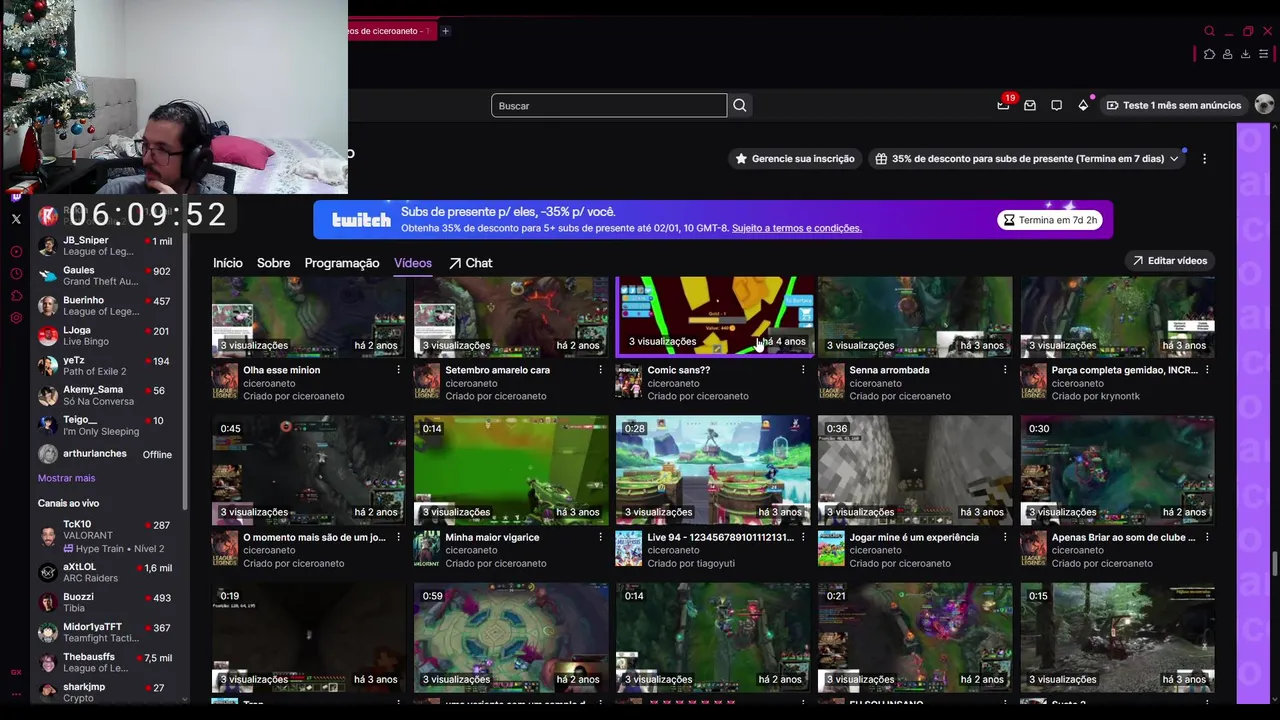This screenshot has width=1280, height=720.
Task: Open the Bits diamond icon in header
Action: [1083, 105]
